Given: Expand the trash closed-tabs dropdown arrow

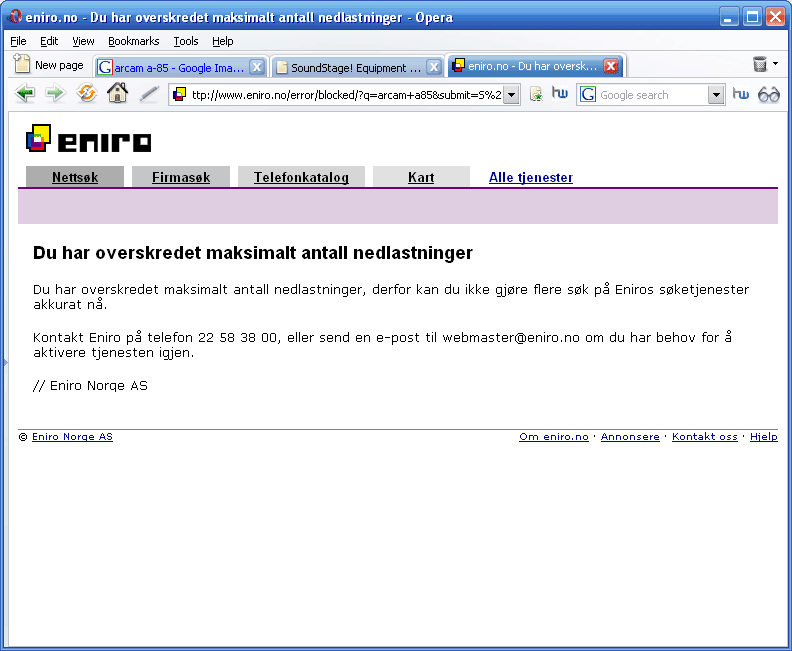Looking at the screenshot, I should point(775,64).
